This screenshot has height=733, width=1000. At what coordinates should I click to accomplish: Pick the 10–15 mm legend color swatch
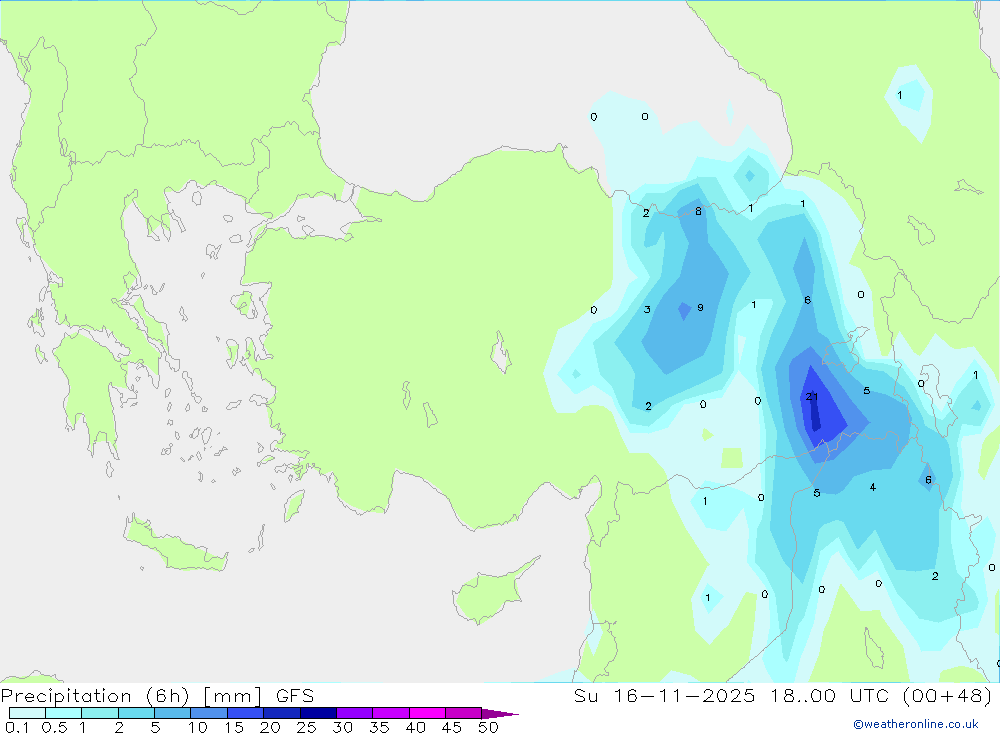pyautogui.click(x=209, y=713)
